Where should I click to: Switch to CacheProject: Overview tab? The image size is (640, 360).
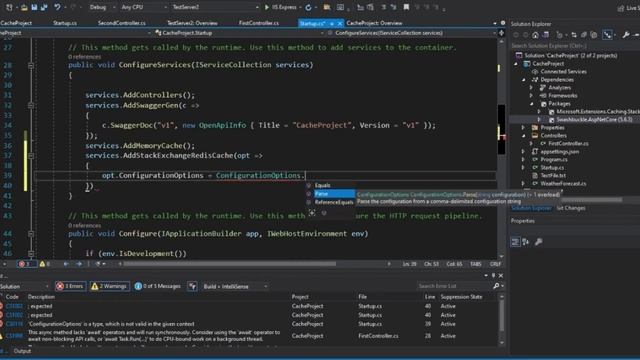coord(374,23)
